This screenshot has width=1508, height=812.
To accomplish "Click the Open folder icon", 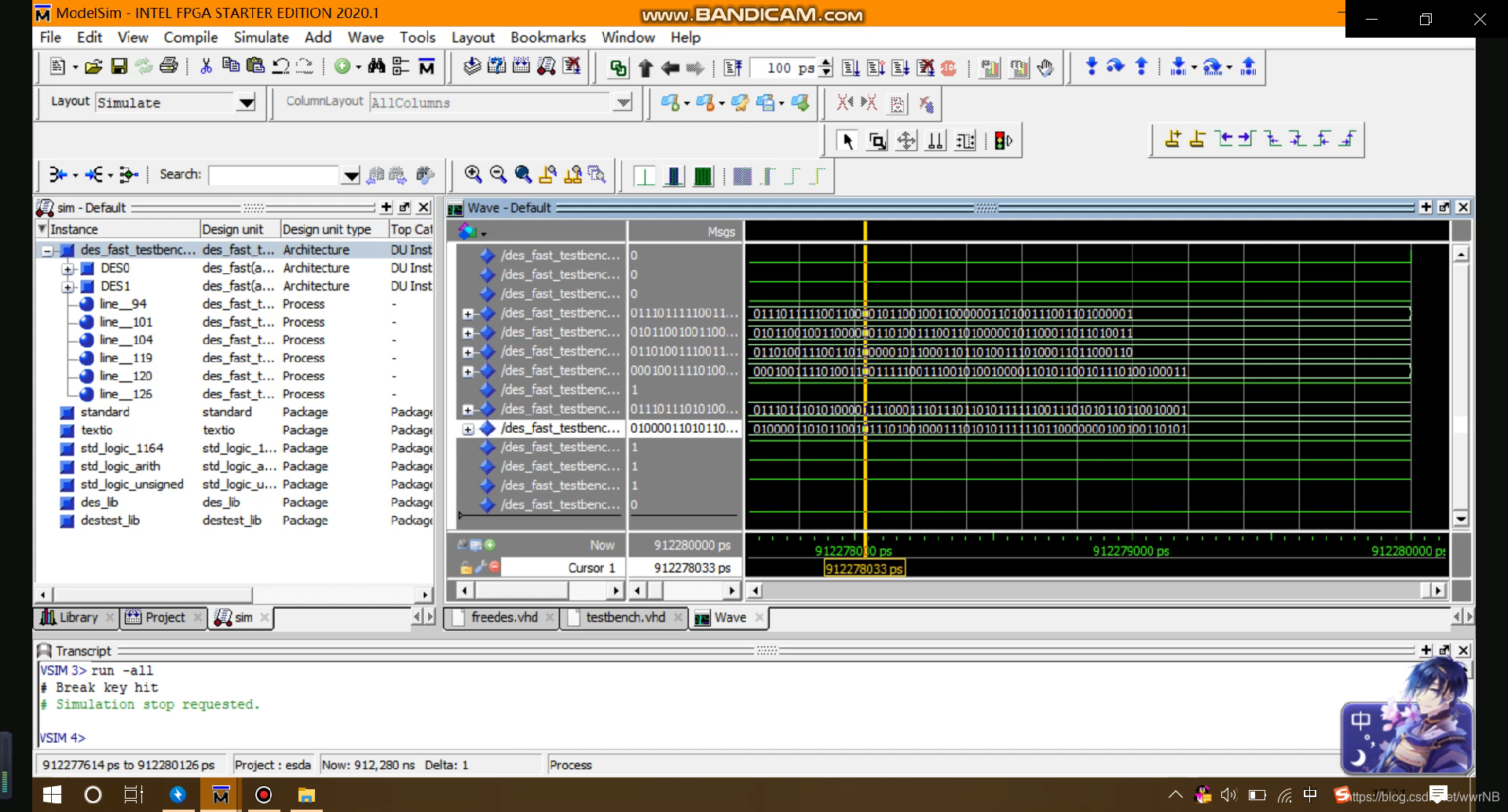I will [93, 67].
